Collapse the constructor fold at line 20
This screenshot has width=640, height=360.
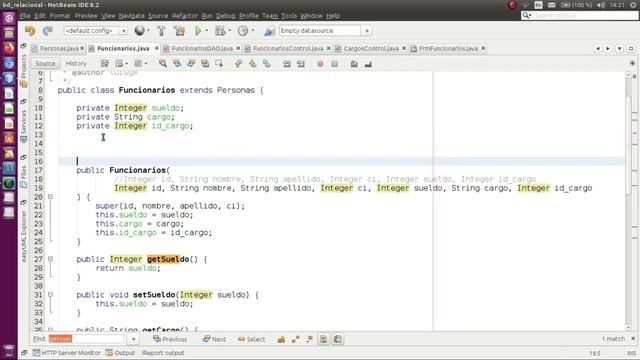coord(51,197)
